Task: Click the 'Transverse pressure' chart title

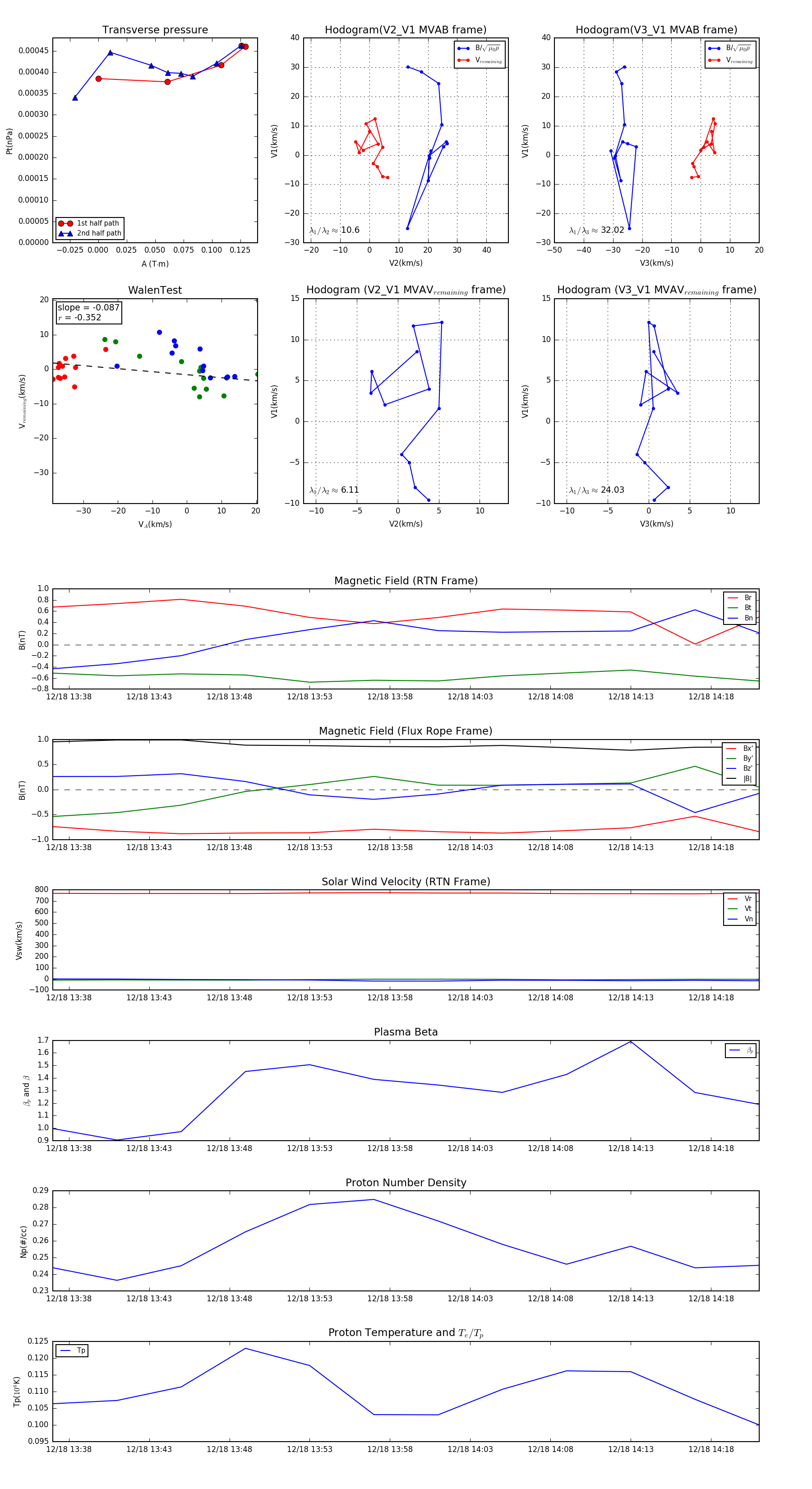Action: 155,30
